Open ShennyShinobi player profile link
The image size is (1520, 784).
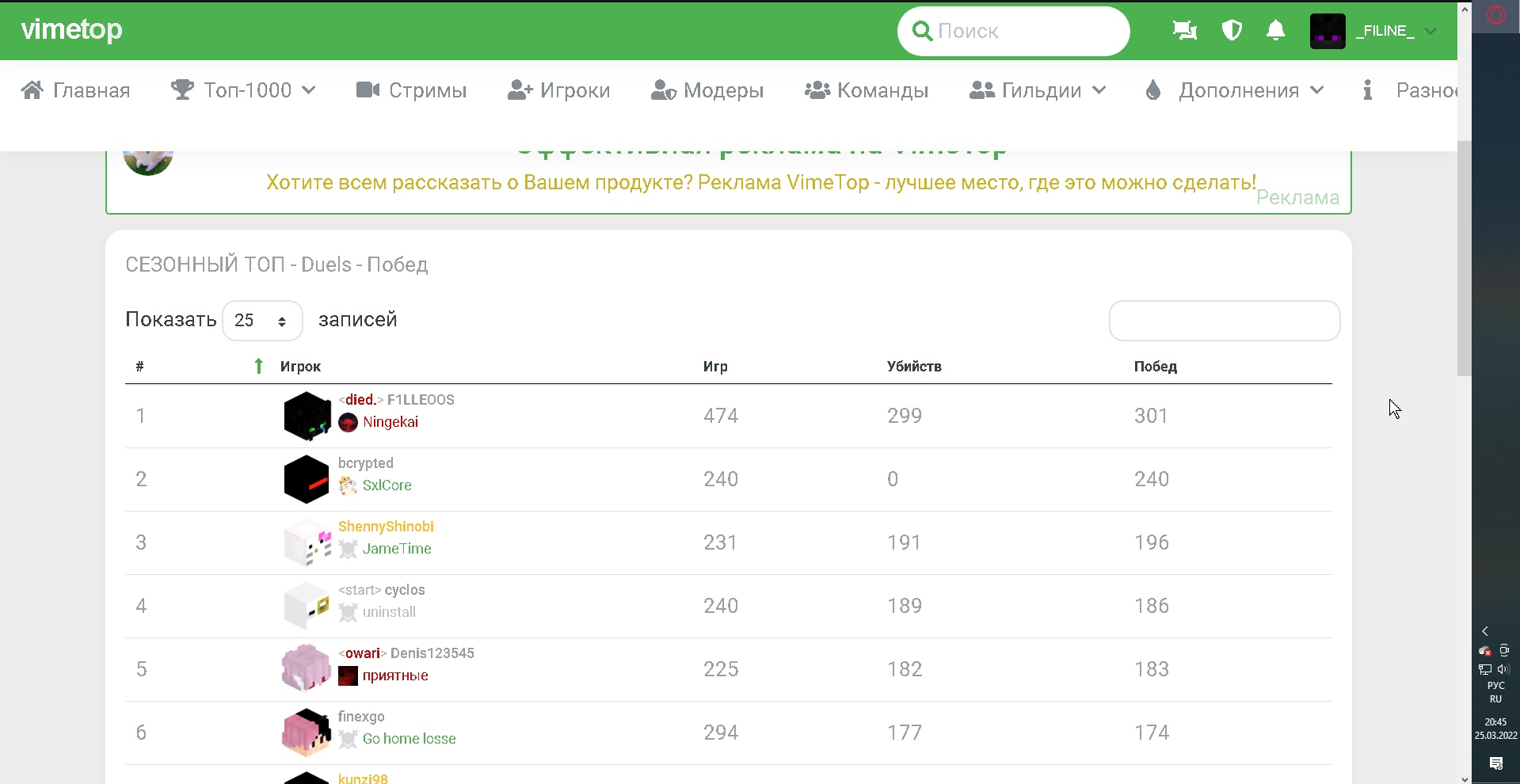[386, 527]
